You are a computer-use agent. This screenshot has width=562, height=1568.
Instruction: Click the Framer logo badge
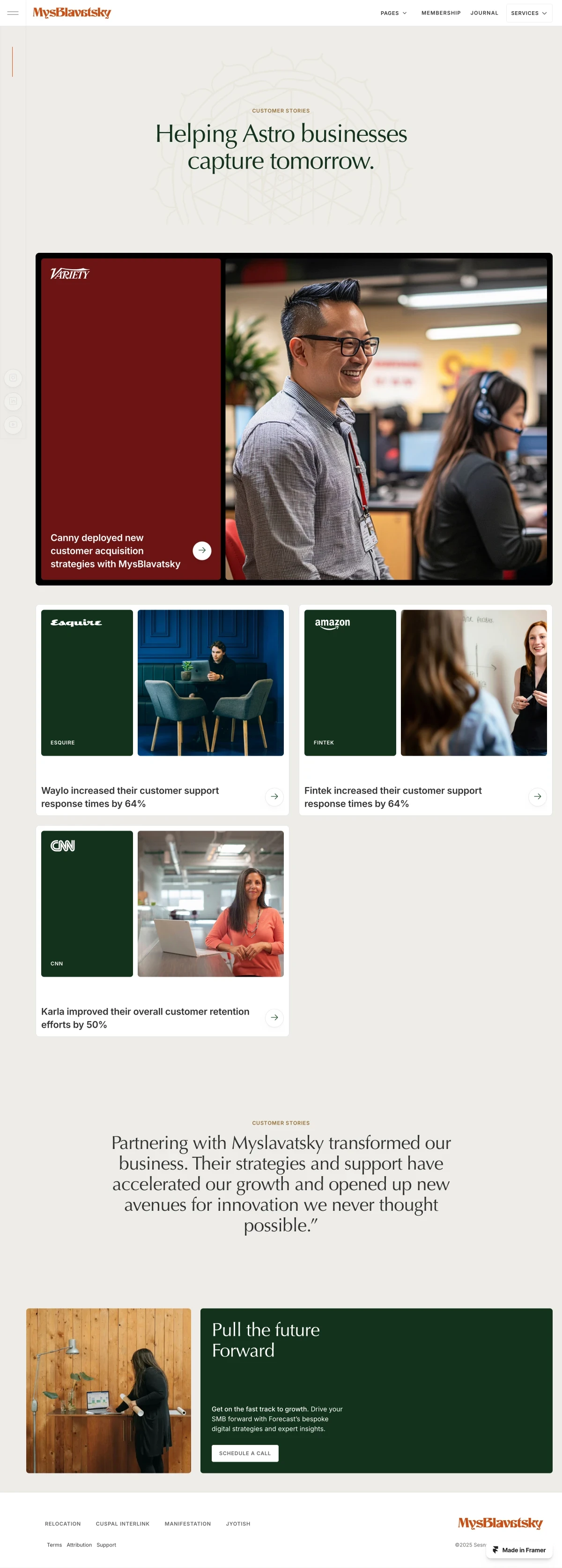[x=519, y=1550]
